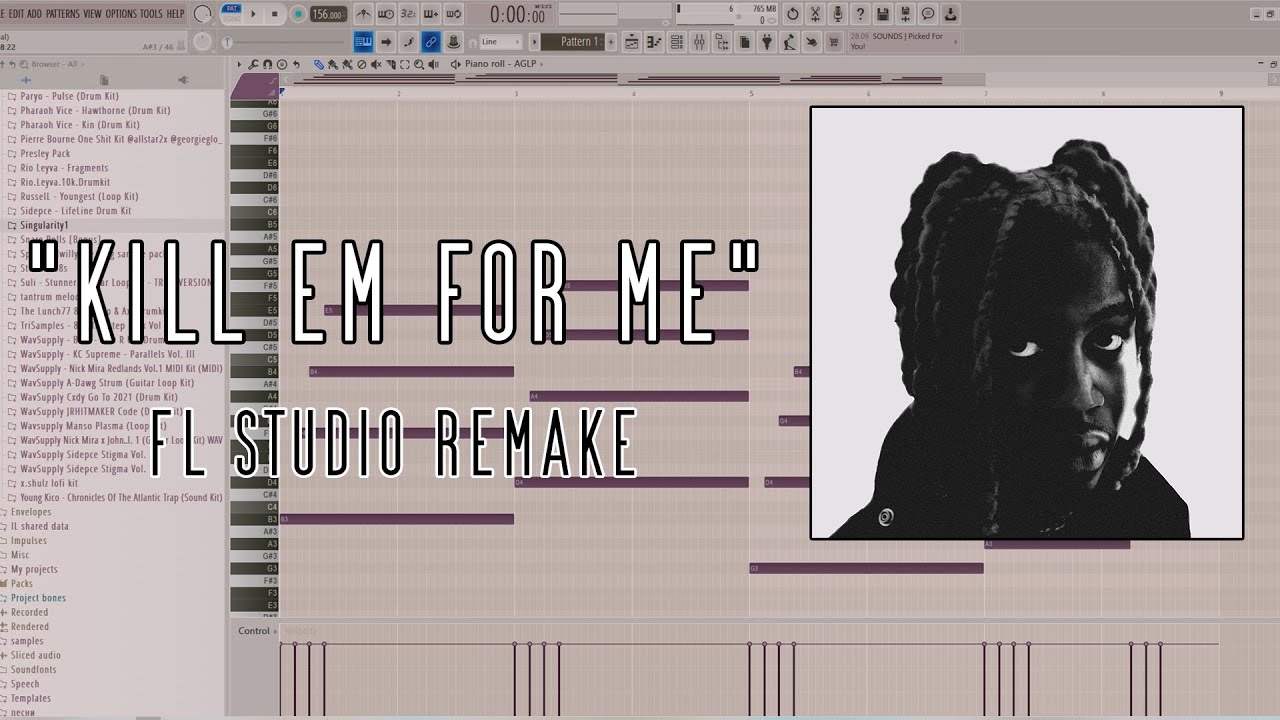Open the OPTIONS menu

[121, 14]
